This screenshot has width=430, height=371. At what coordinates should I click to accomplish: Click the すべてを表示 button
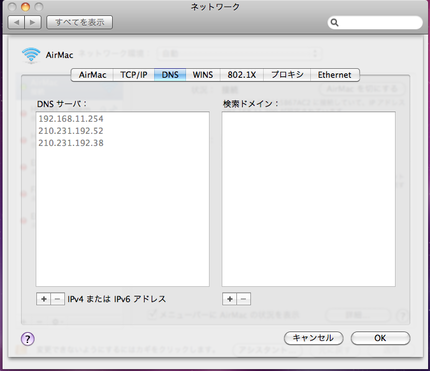(79, 22)
